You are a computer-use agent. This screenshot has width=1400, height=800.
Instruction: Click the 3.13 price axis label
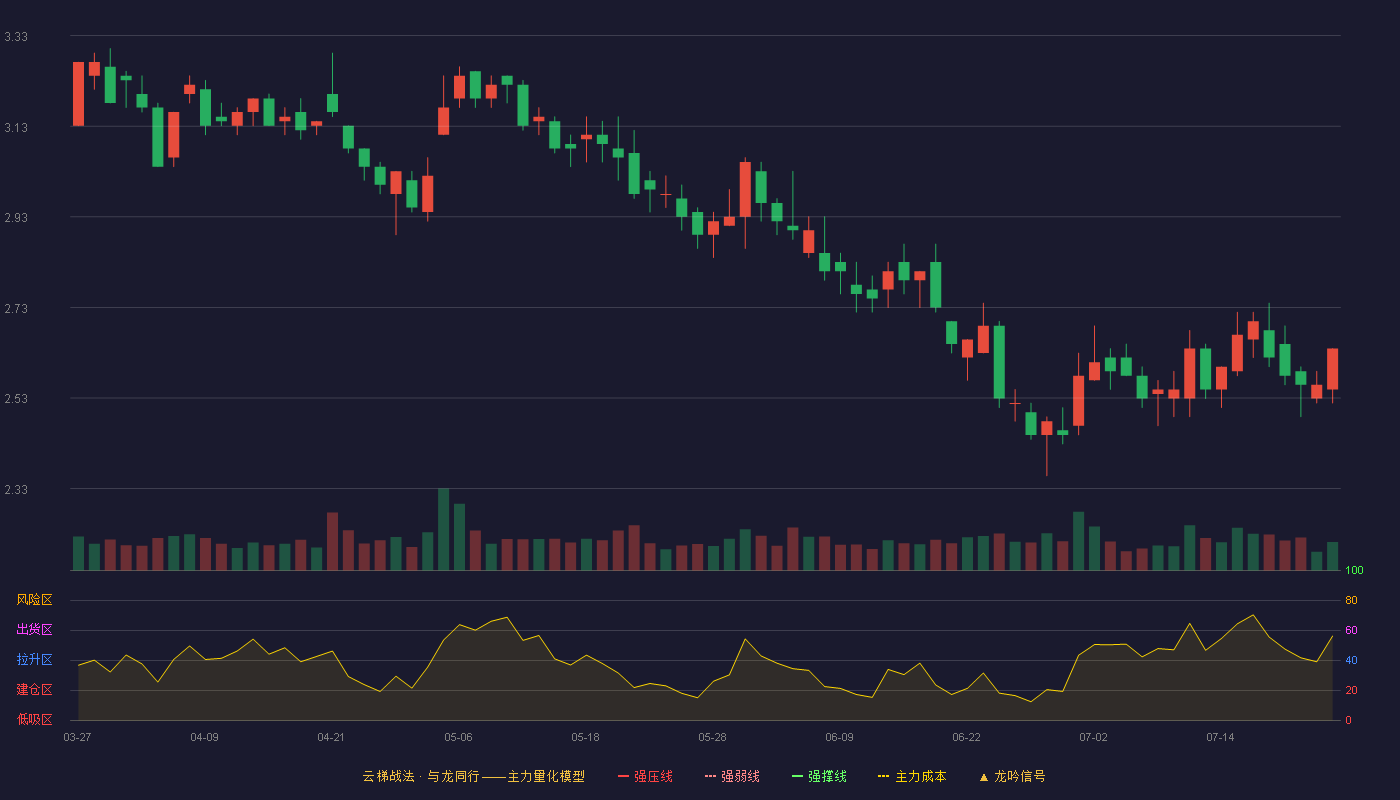[x=16, y=128]
